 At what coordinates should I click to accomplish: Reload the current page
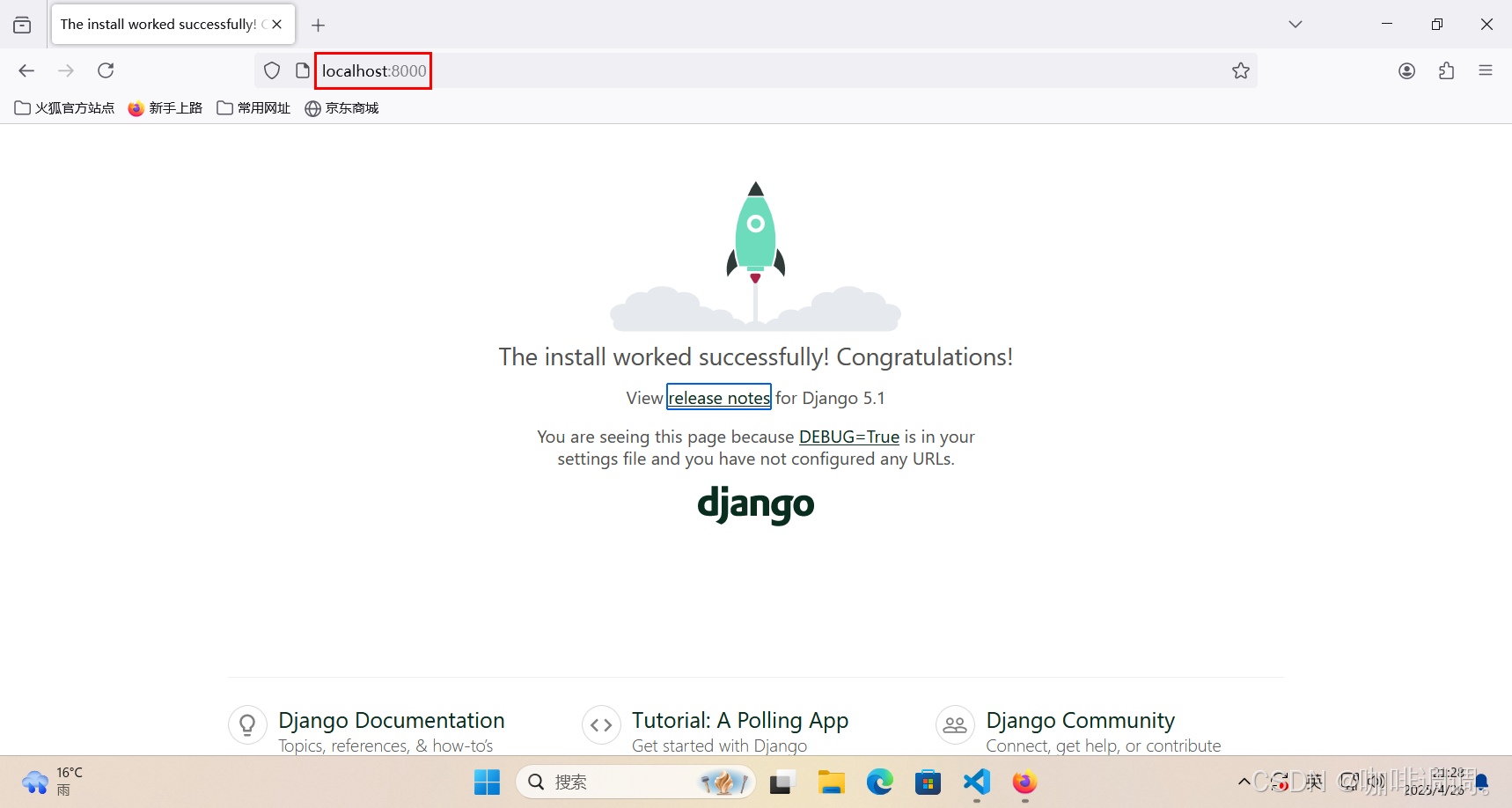[106, 70]
